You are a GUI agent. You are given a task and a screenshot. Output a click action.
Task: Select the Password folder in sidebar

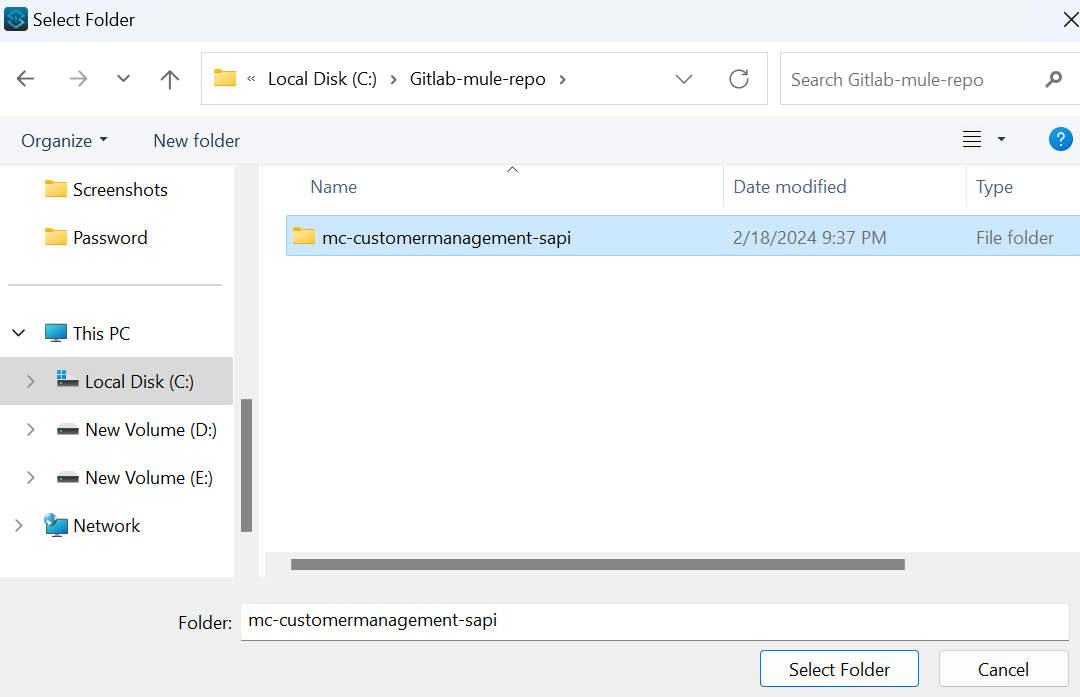tap(110, 238)
